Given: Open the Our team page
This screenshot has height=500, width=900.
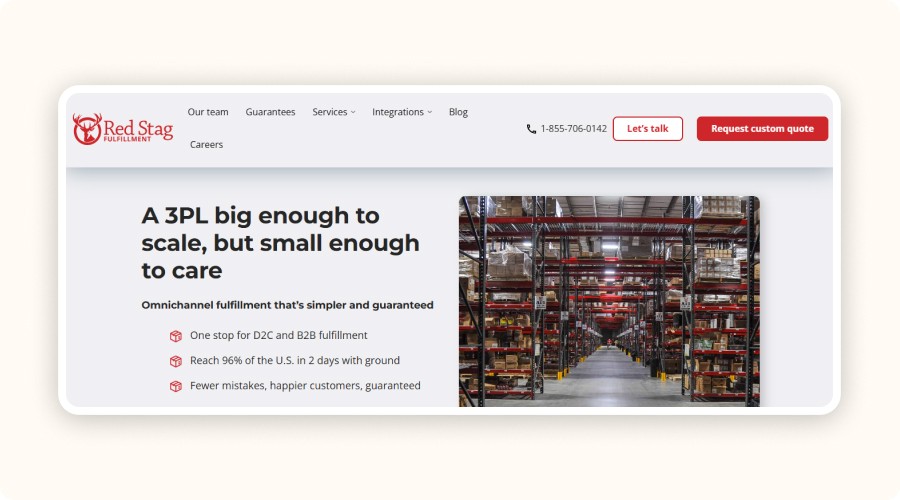Looking at the screenshot, I should tap(208, 112).
